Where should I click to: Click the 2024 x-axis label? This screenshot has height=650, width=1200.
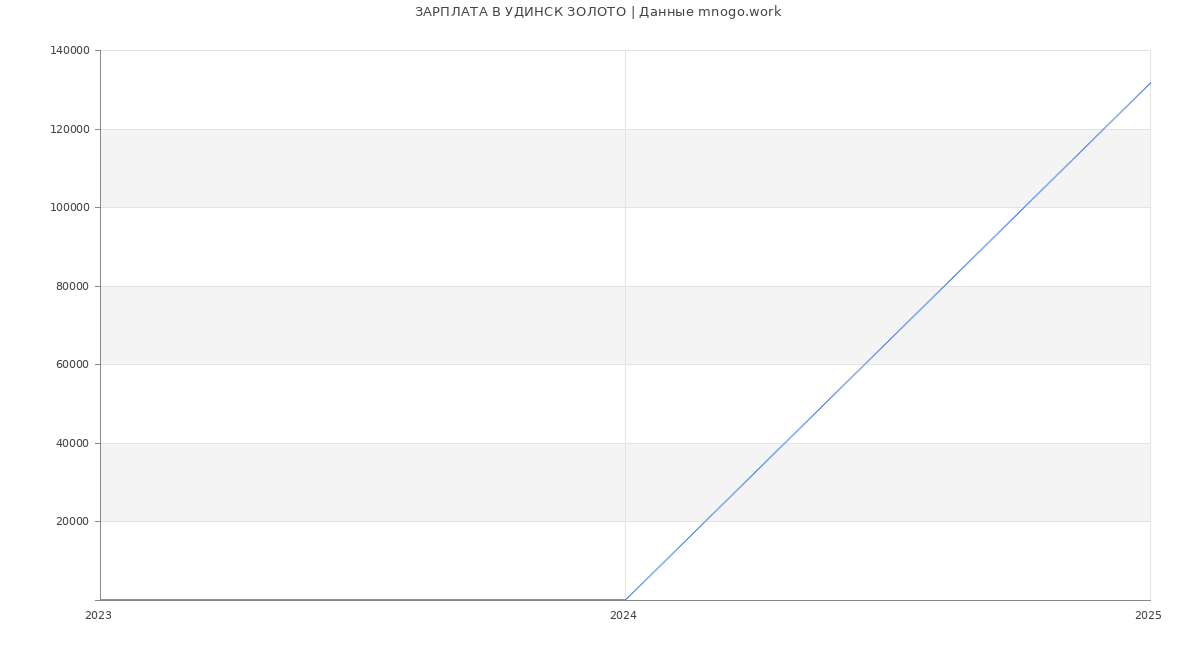pyautogui.click(x=623, y=616)
